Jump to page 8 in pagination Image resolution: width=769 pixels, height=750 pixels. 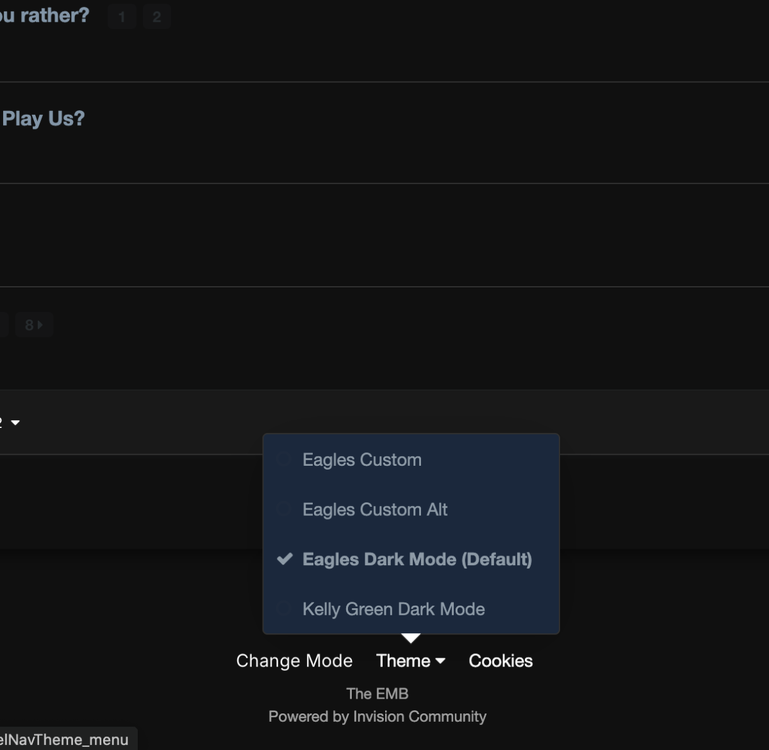pos(34,325)
